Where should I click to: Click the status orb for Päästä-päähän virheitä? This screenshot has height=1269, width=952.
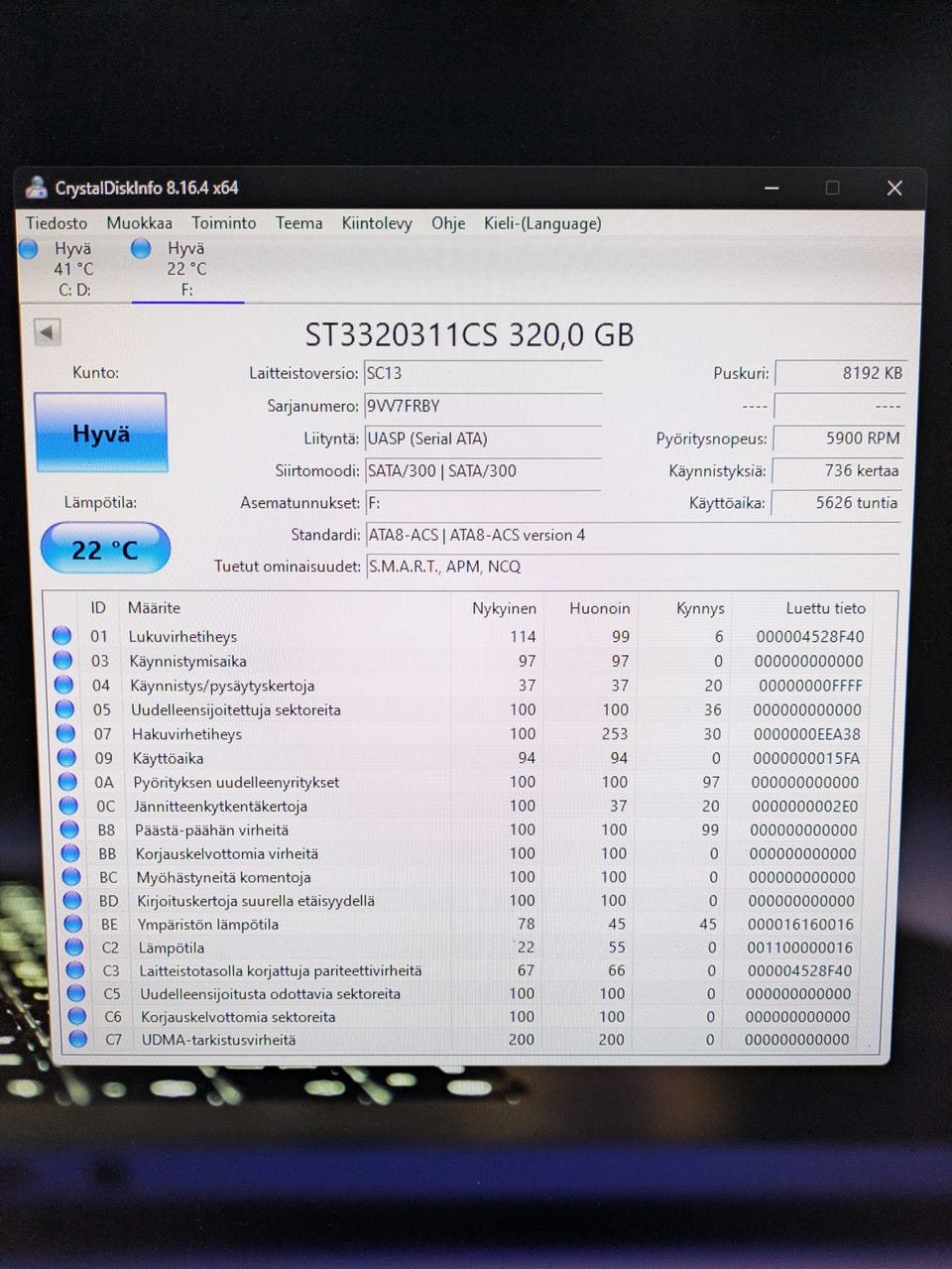(69, 829)
